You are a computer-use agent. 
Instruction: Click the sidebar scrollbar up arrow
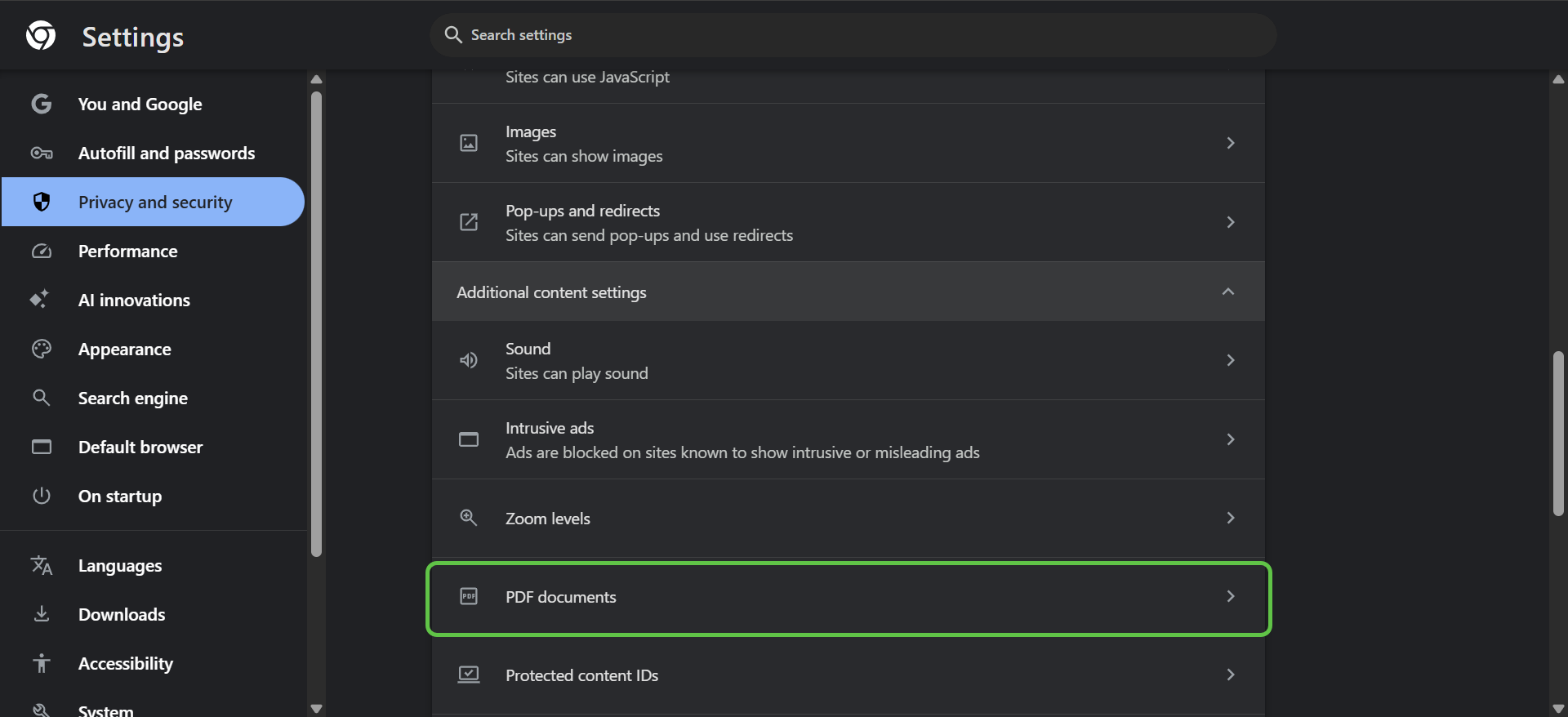click(x=317, y=79)
